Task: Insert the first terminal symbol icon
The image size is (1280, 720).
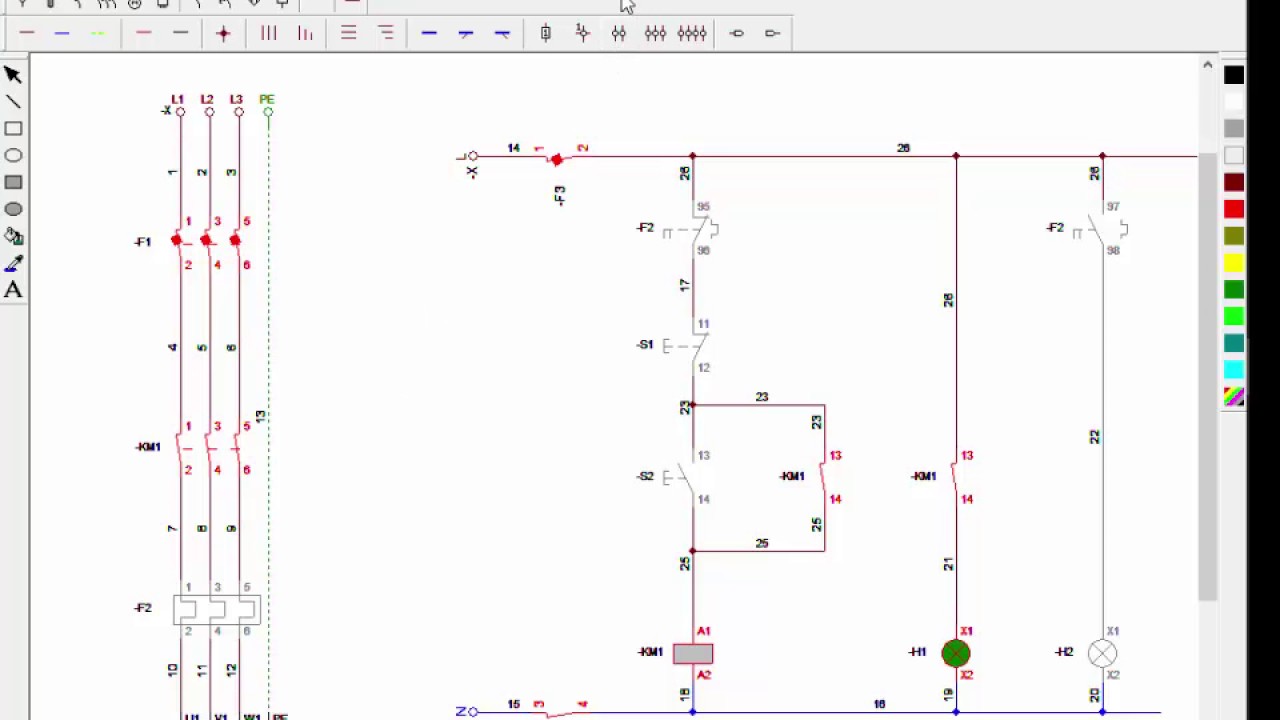Action: pyautogui.click(x=737, y=33)
